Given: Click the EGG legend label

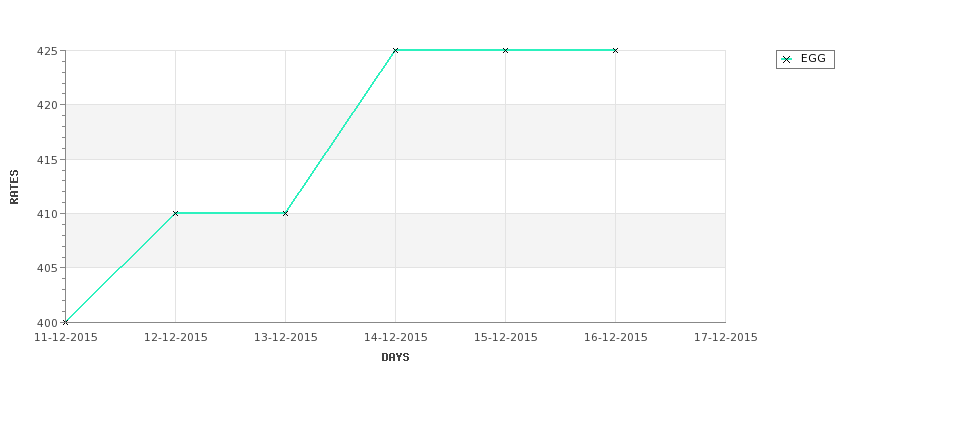Looking at the screenshot, I should (x=813, y=58).
